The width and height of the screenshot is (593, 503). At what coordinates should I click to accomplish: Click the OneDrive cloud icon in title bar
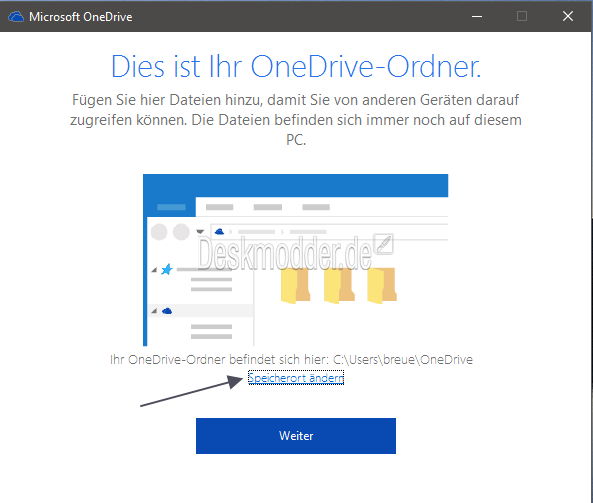click(x=16, y=17)
